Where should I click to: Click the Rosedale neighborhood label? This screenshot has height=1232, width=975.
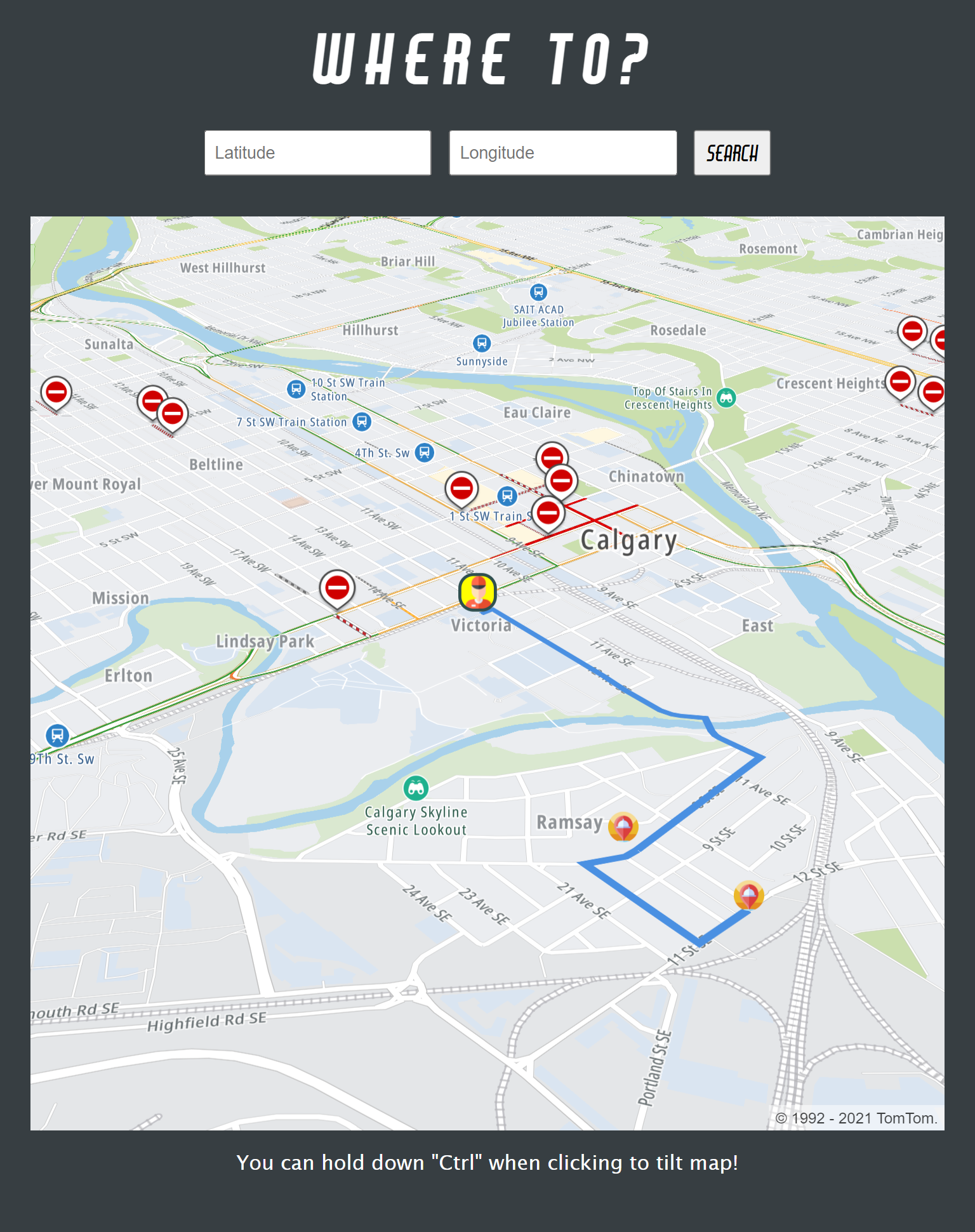coord(678,330)
